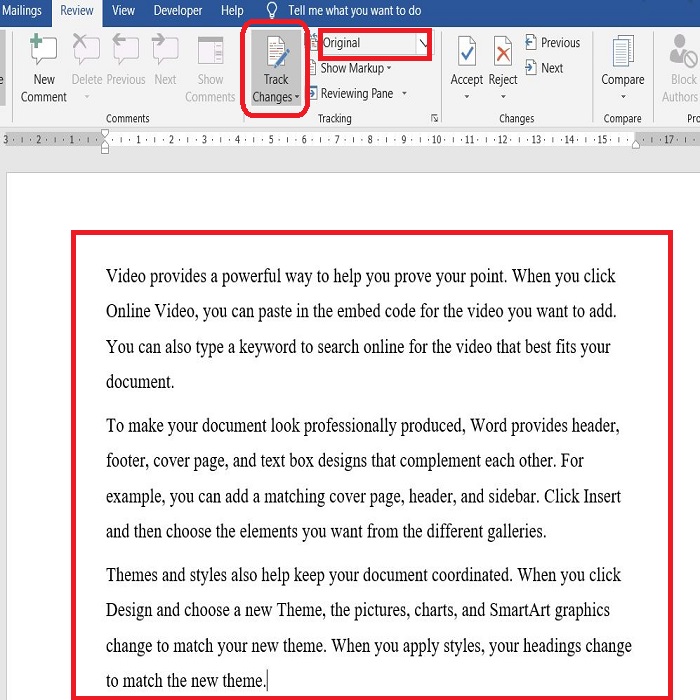Open the Reviewing Pane dropdown arrow

(404, 93)
